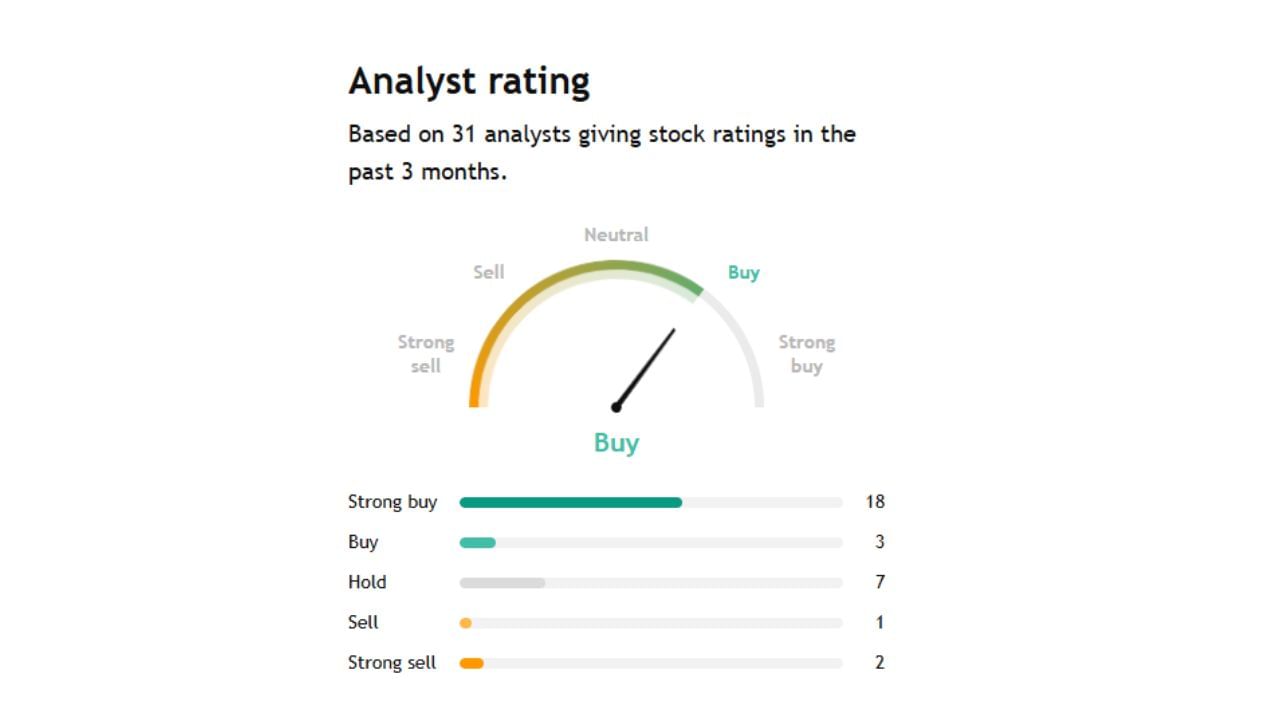
Task: Click the Strong sell count "2"
Action: [x=879, y=662]
